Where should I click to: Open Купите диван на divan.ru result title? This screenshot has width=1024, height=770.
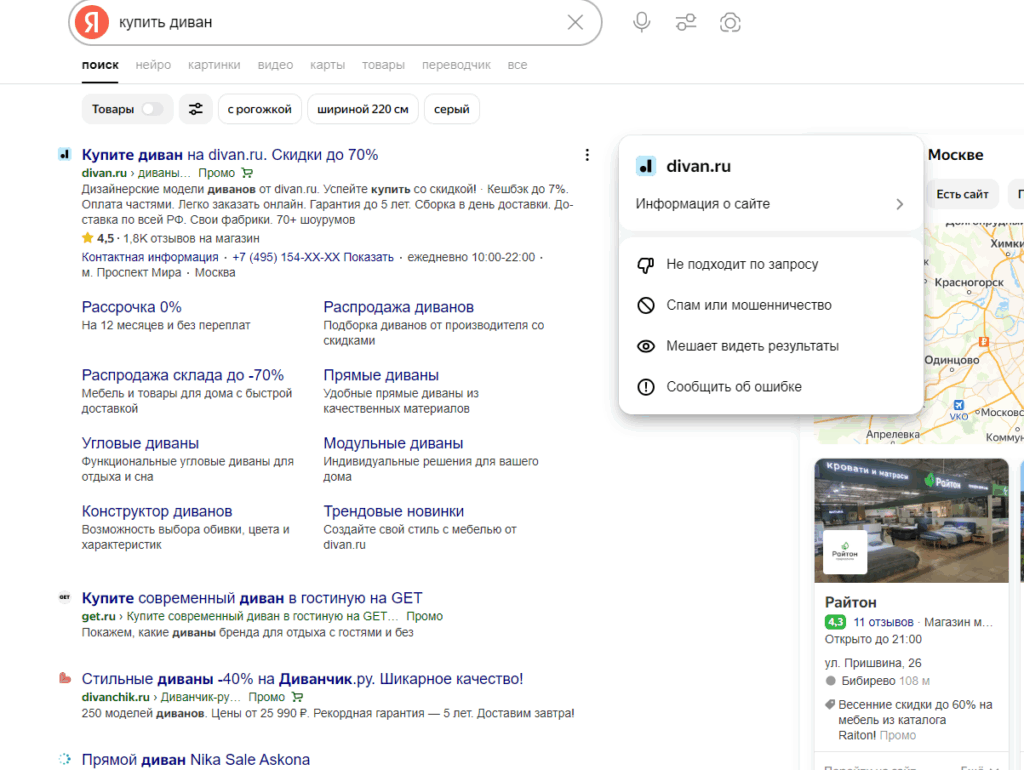coord(230,155)
